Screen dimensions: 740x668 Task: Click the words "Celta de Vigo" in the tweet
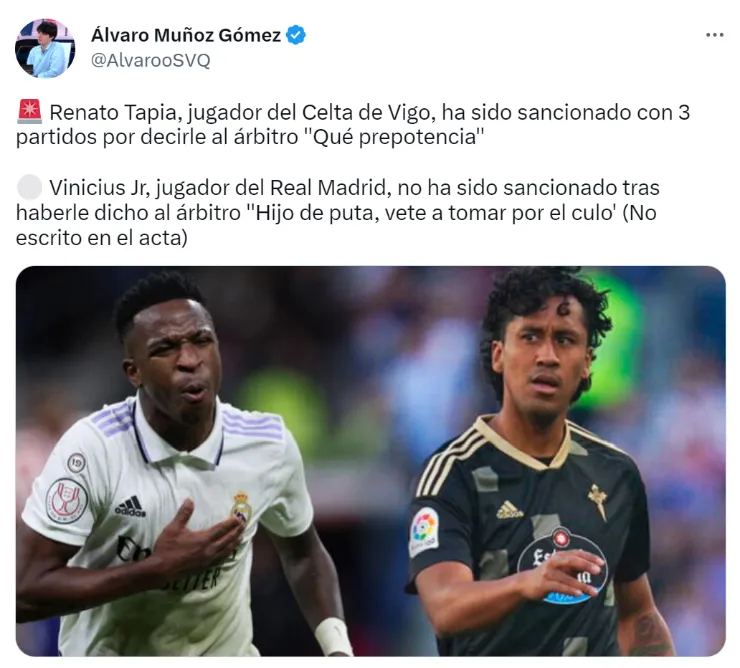[366, 112]
